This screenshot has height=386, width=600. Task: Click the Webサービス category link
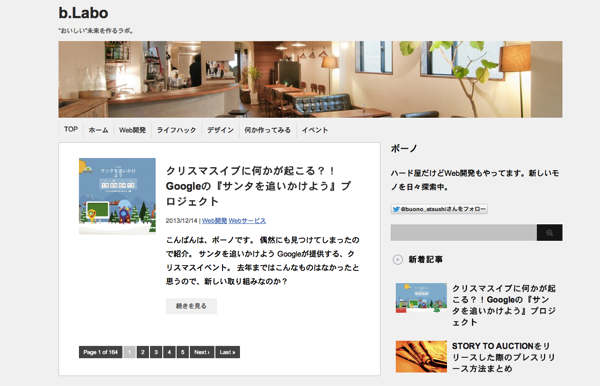point(247,221)
